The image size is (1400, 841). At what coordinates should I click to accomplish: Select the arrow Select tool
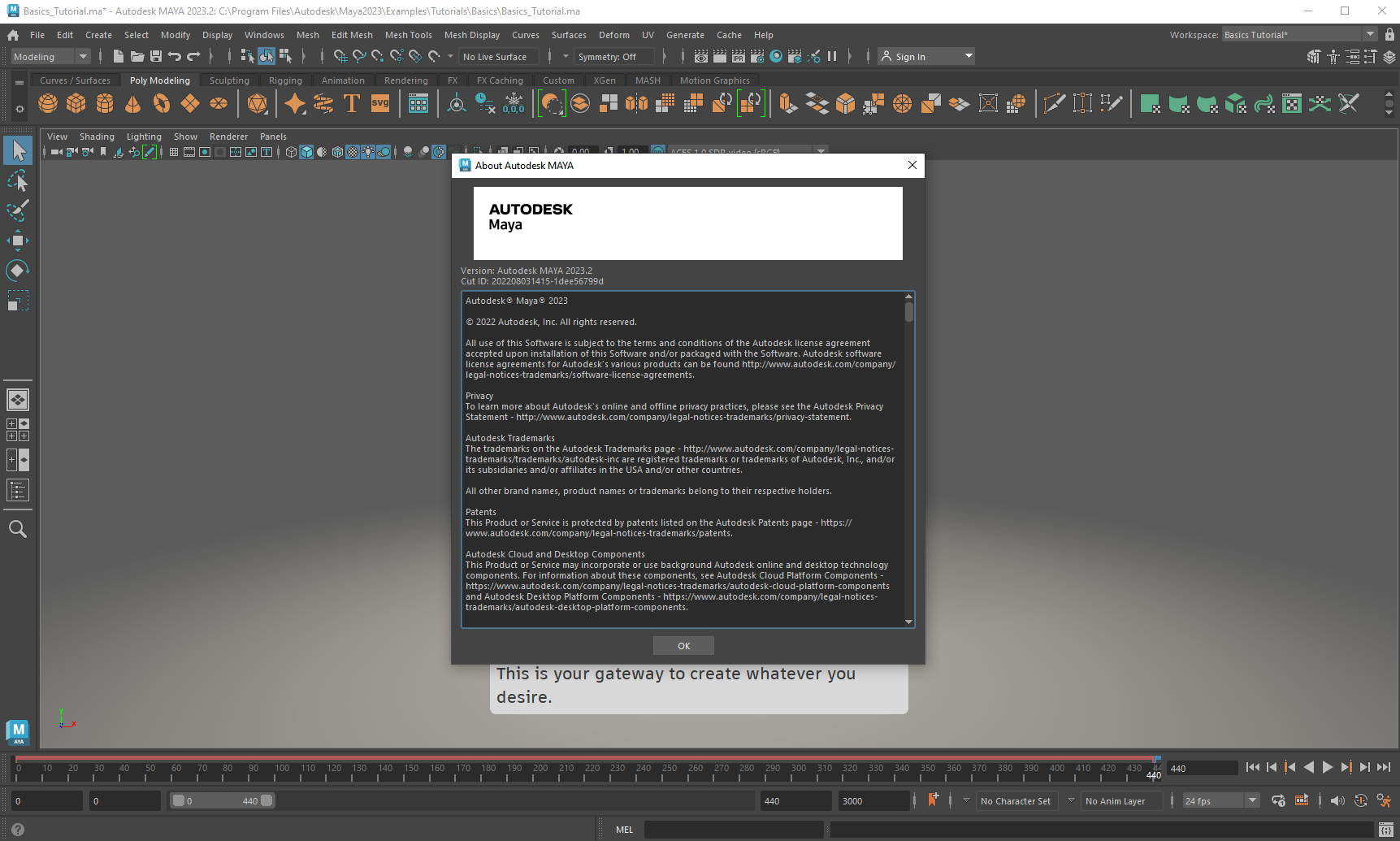point(18,150)
